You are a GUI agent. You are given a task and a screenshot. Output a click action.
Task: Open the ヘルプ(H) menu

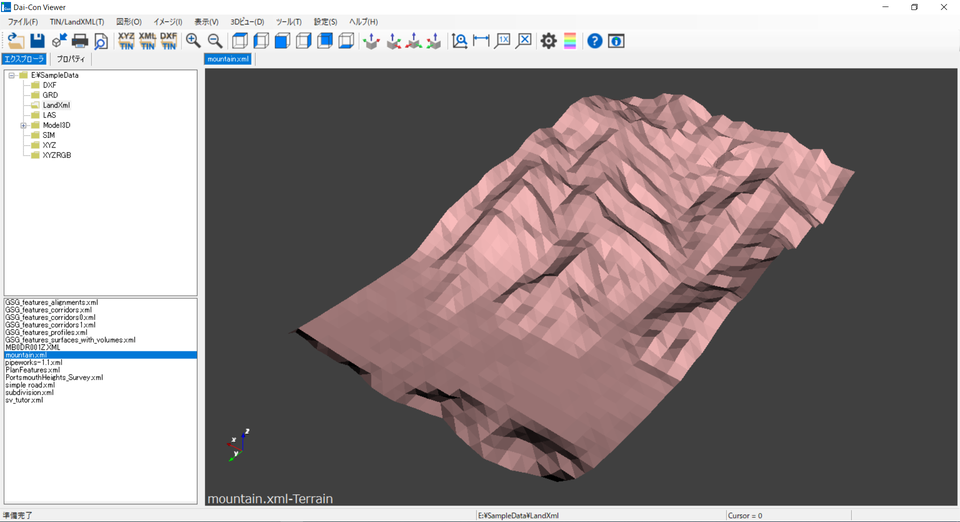pos(364,21)
